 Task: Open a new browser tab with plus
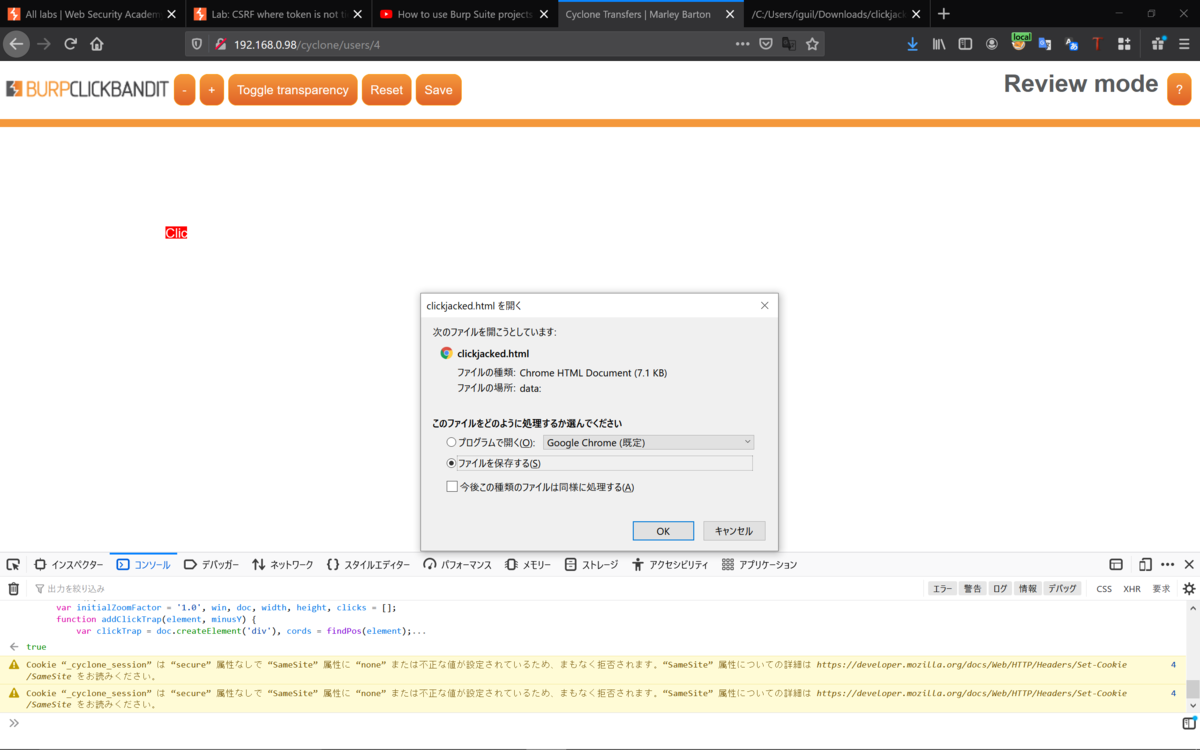pyautogui.click(x=943, y=14)
